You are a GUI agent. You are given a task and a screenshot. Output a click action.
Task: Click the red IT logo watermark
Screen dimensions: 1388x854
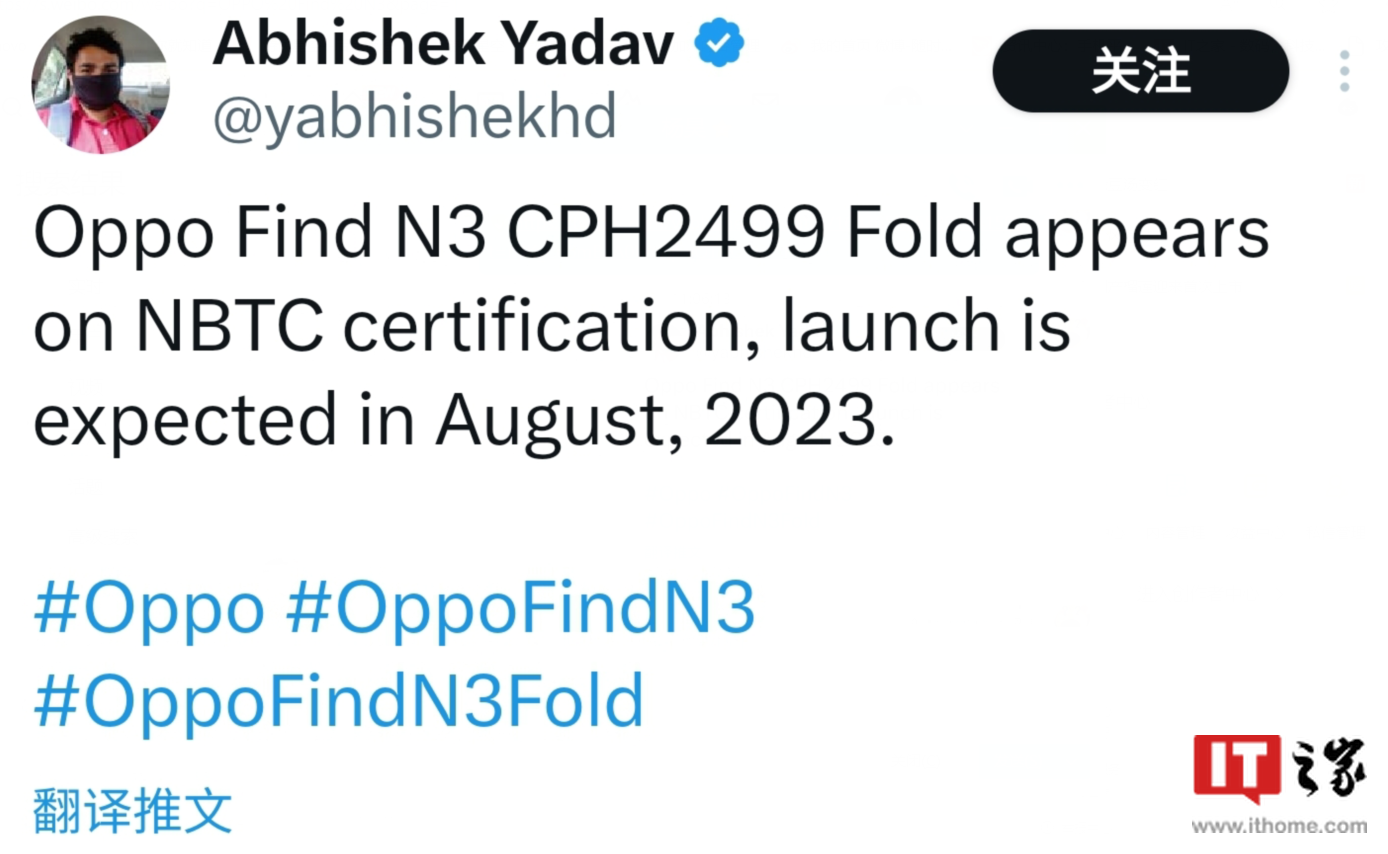(x=1236, y=768)
